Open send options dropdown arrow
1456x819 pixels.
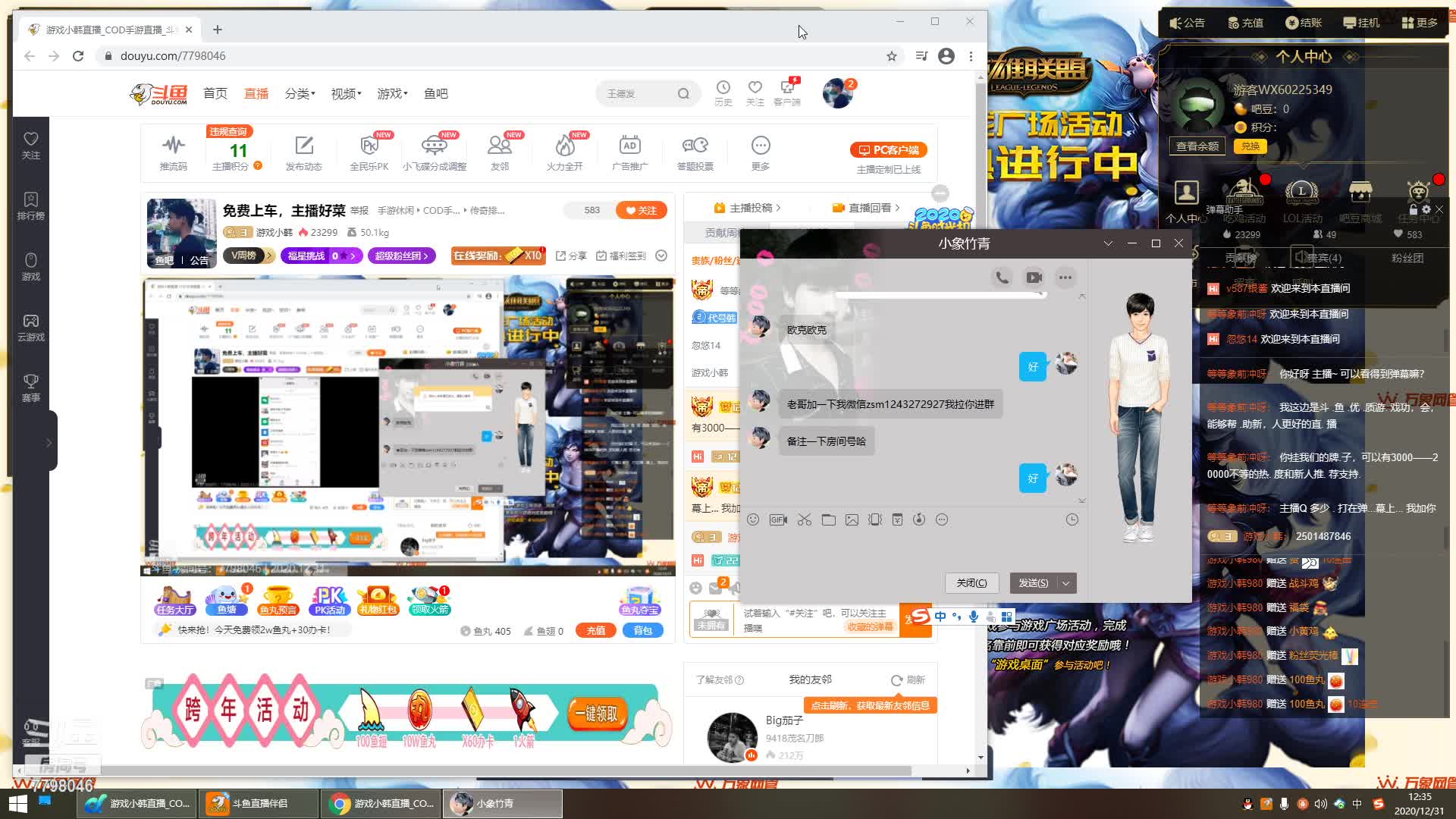click(1066, 583)
